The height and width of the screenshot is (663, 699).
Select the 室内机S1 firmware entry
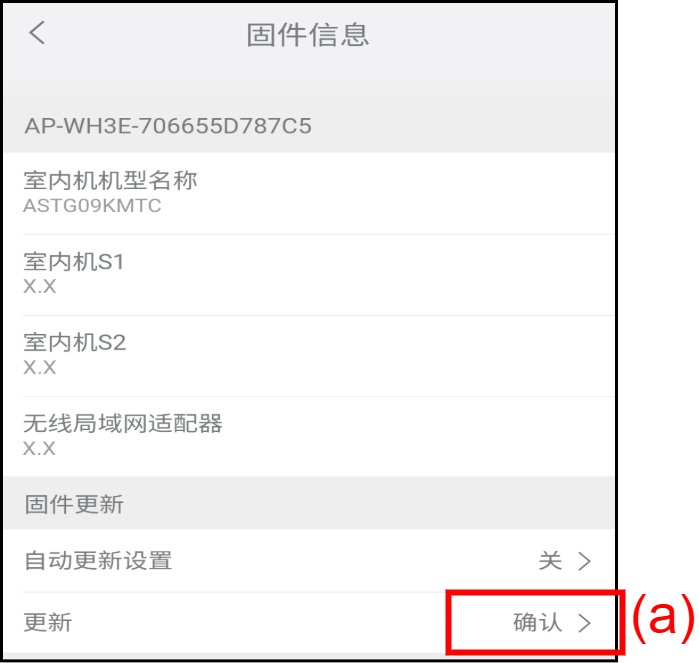309,275
